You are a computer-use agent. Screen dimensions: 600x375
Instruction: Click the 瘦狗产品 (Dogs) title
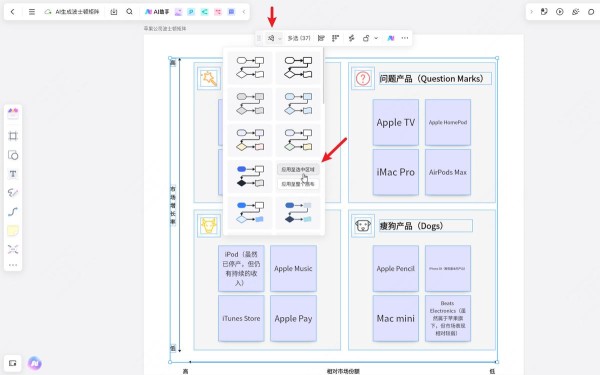[426, 226]
